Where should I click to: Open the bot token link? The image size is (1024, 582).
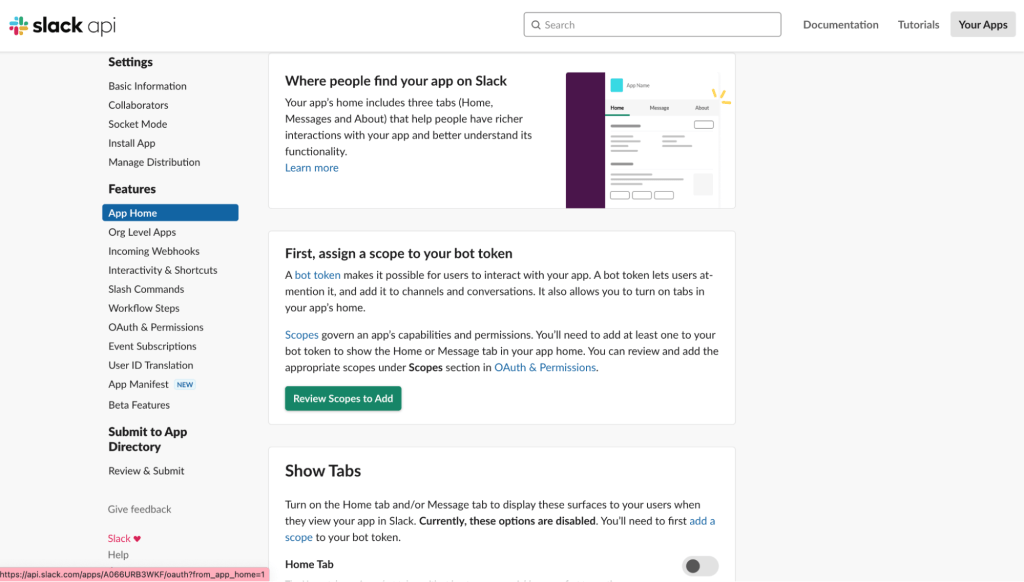317,275
